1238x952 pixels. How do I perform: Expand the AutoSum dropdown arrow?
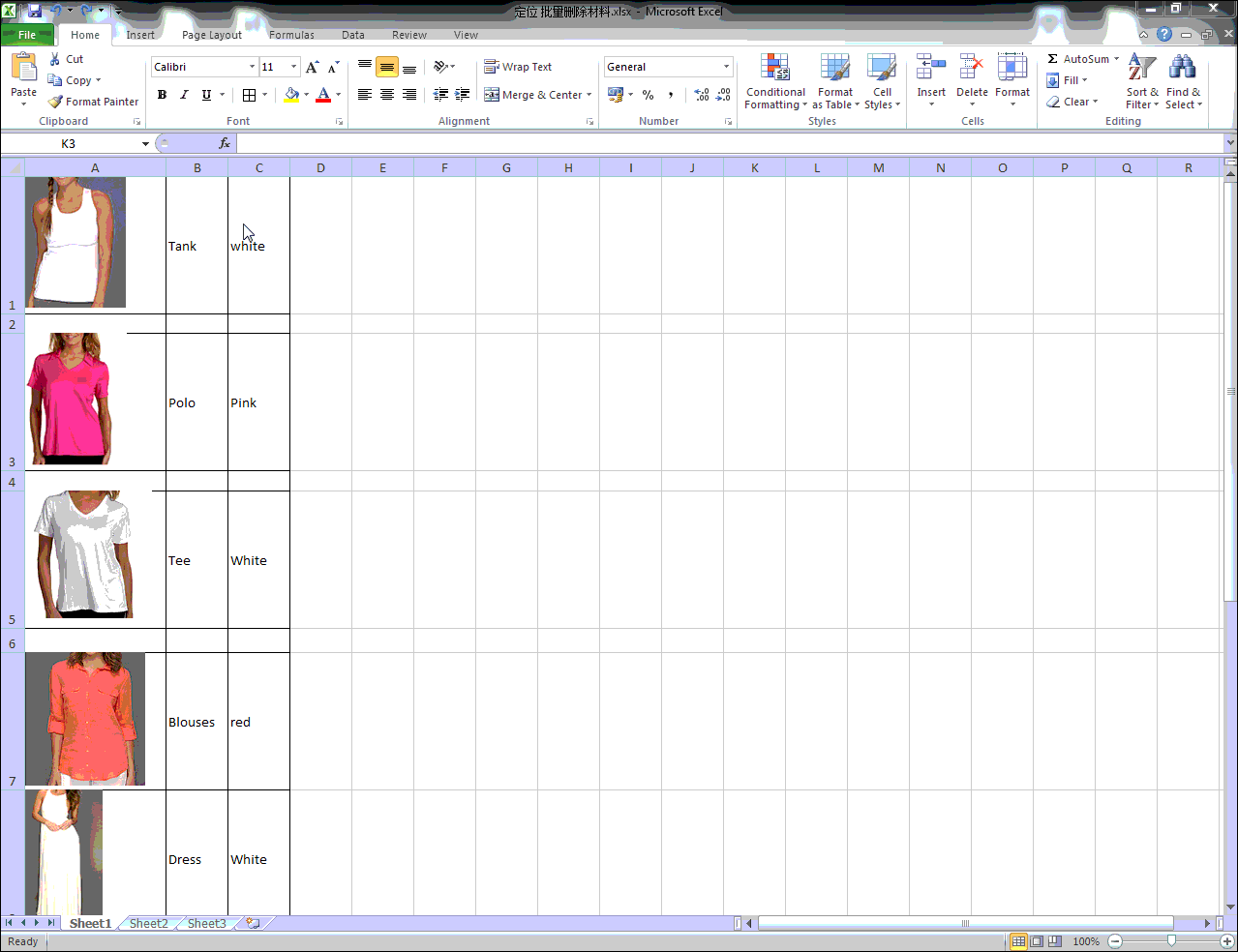(1116, 59)
